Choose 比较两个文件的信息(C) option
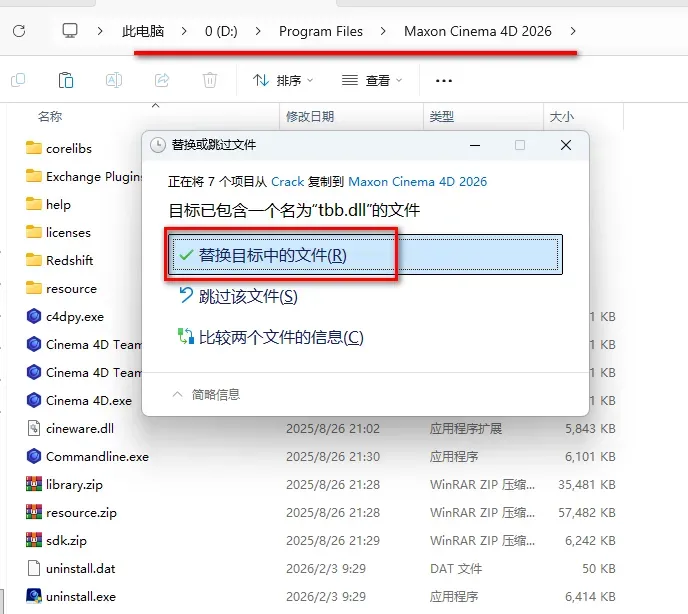688x614 pixels. (x=271, y=337)
